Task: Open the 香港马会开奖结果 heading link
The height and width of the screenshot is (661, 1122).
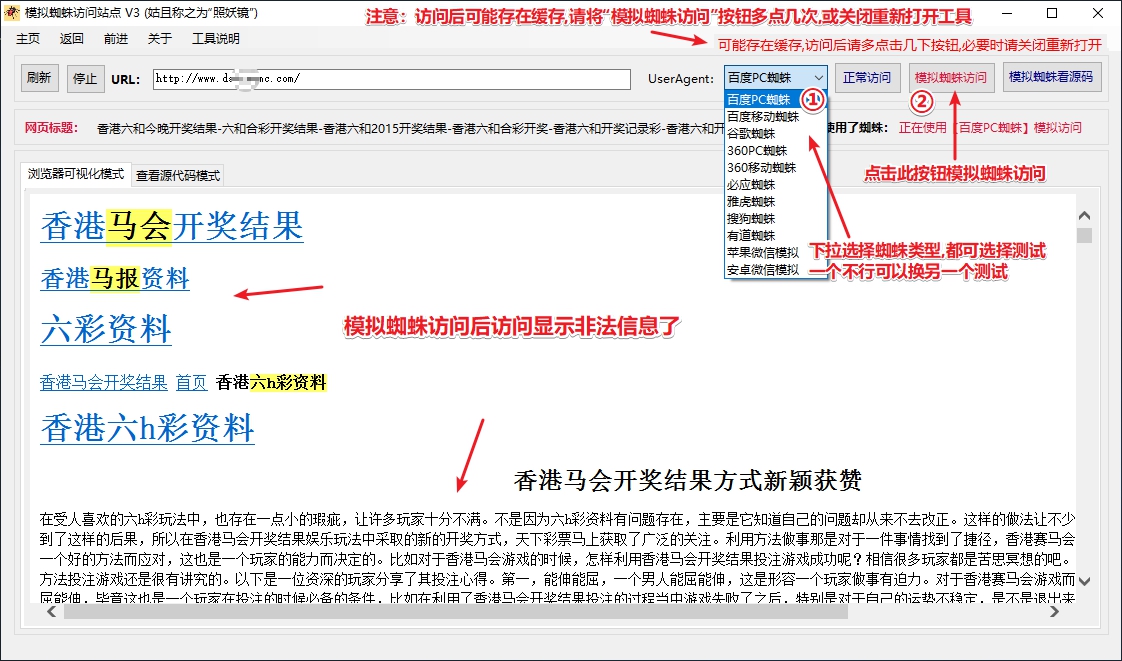Action: pyautogui.click(x=172, y=226)
